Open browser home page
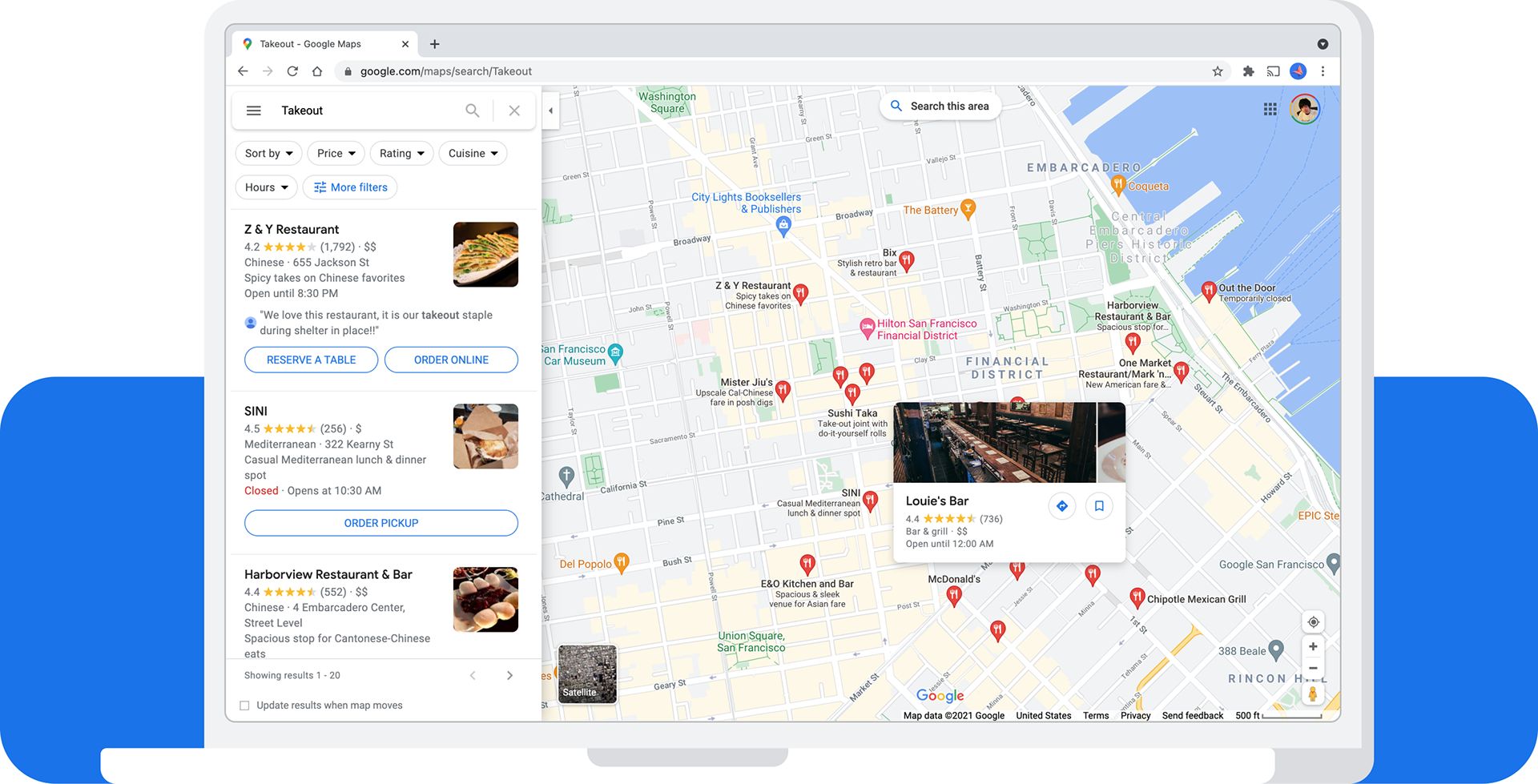This screenshot has height=784, width=1538. point(317,71)
